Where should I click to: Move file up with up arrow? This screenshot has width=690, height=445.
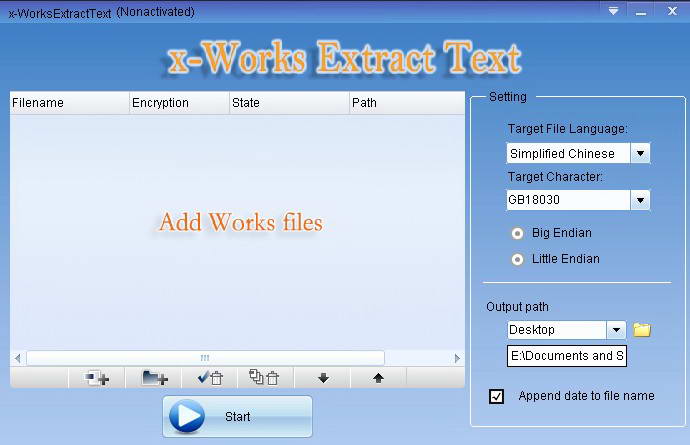[x=378, y=378]
